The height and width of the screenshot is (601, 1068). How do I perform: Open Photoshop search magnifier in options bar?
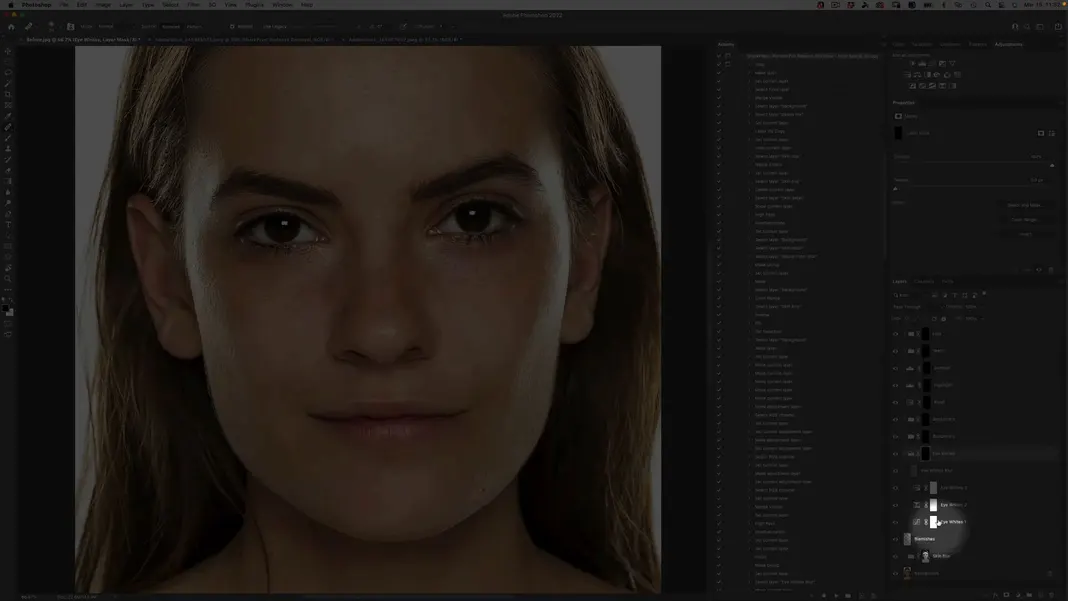(x=1027, y=27)
